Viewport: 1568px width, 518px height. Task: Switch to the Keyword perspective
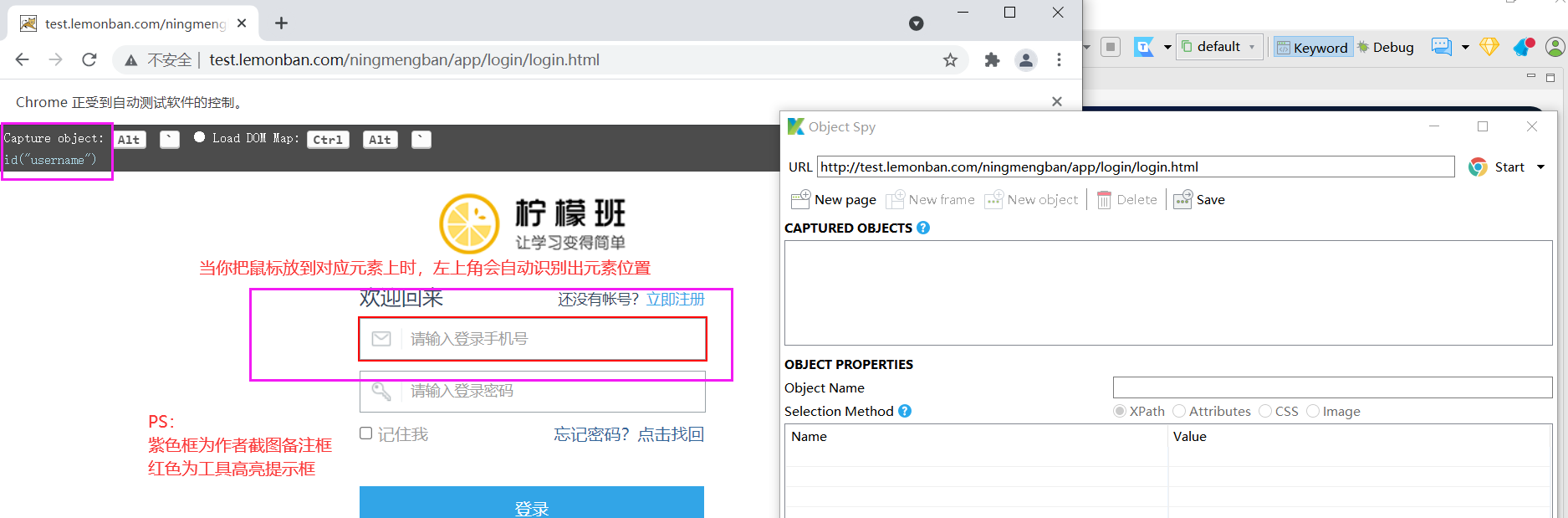tap(1311, 48)
